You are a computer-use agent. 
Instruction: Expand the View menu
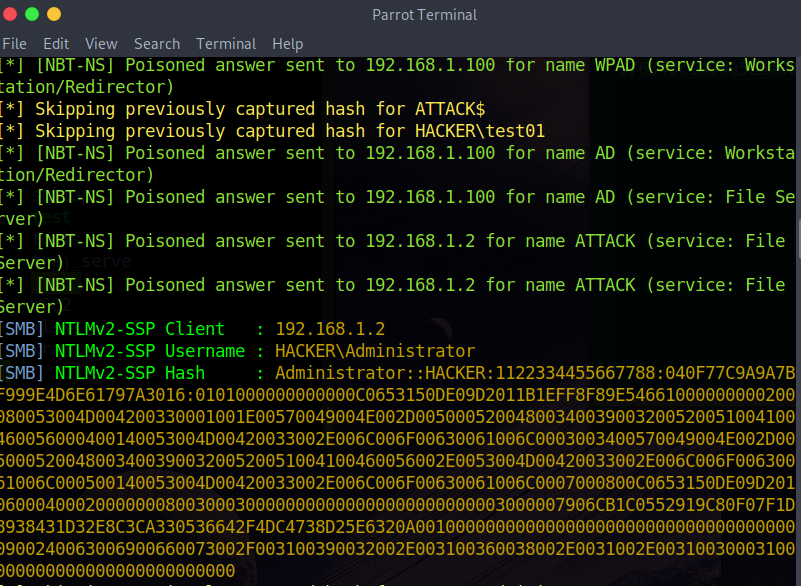(101, 44)
